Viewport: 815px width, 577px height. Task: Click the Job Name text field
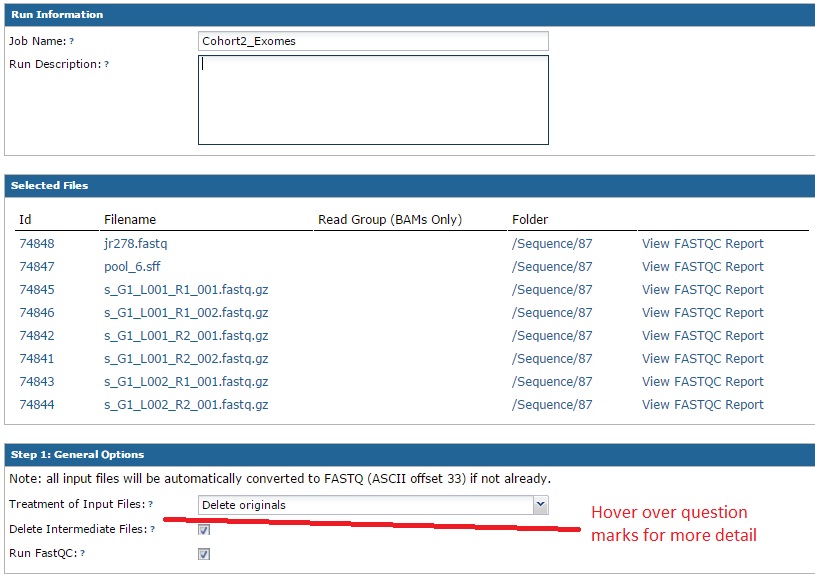click(x=373, y=41)
